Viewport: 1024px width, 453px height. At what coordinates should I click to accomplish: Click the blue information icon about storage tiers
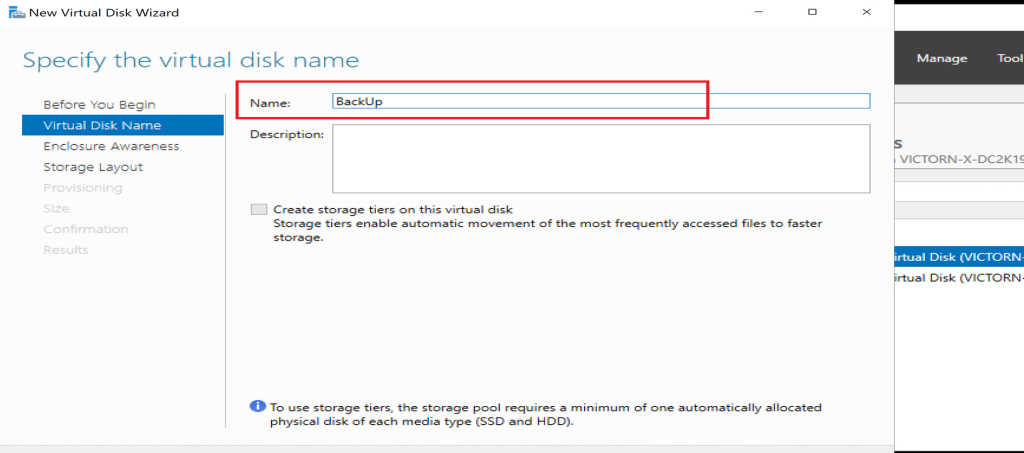click(x=258, y=407)
